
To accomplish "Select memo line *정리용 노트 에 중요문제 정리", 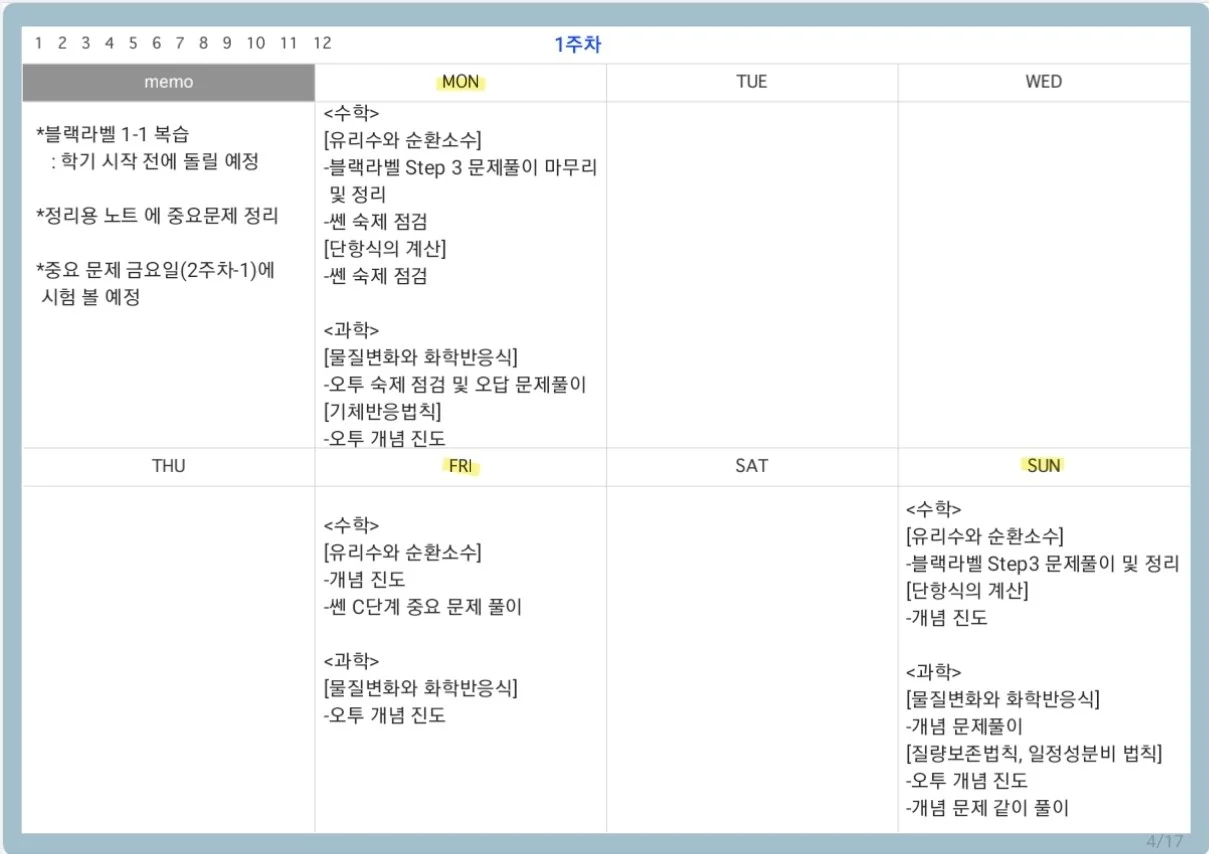I will (x=157, y=215).
